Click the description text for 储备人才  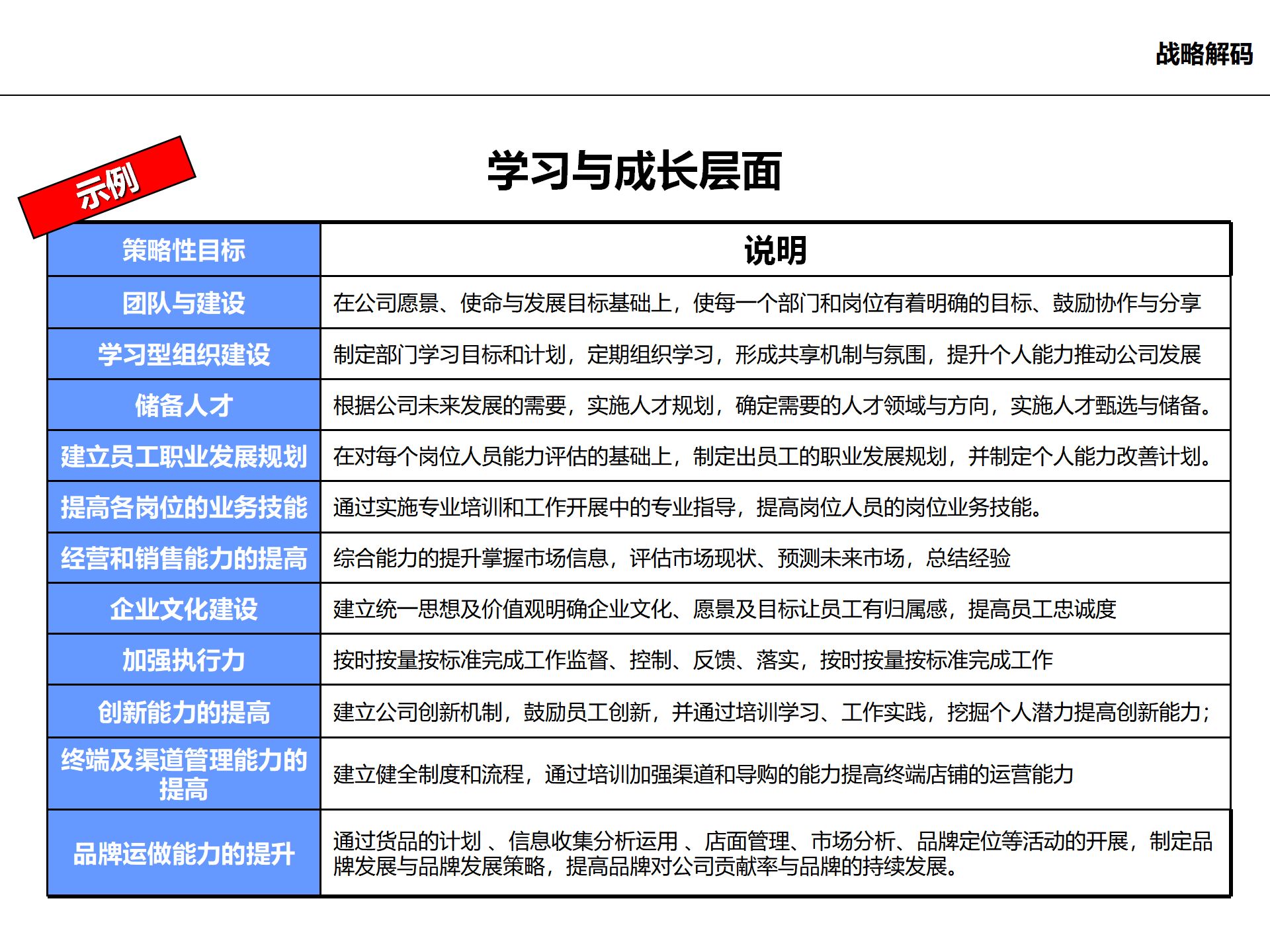(x=773, y=405)
